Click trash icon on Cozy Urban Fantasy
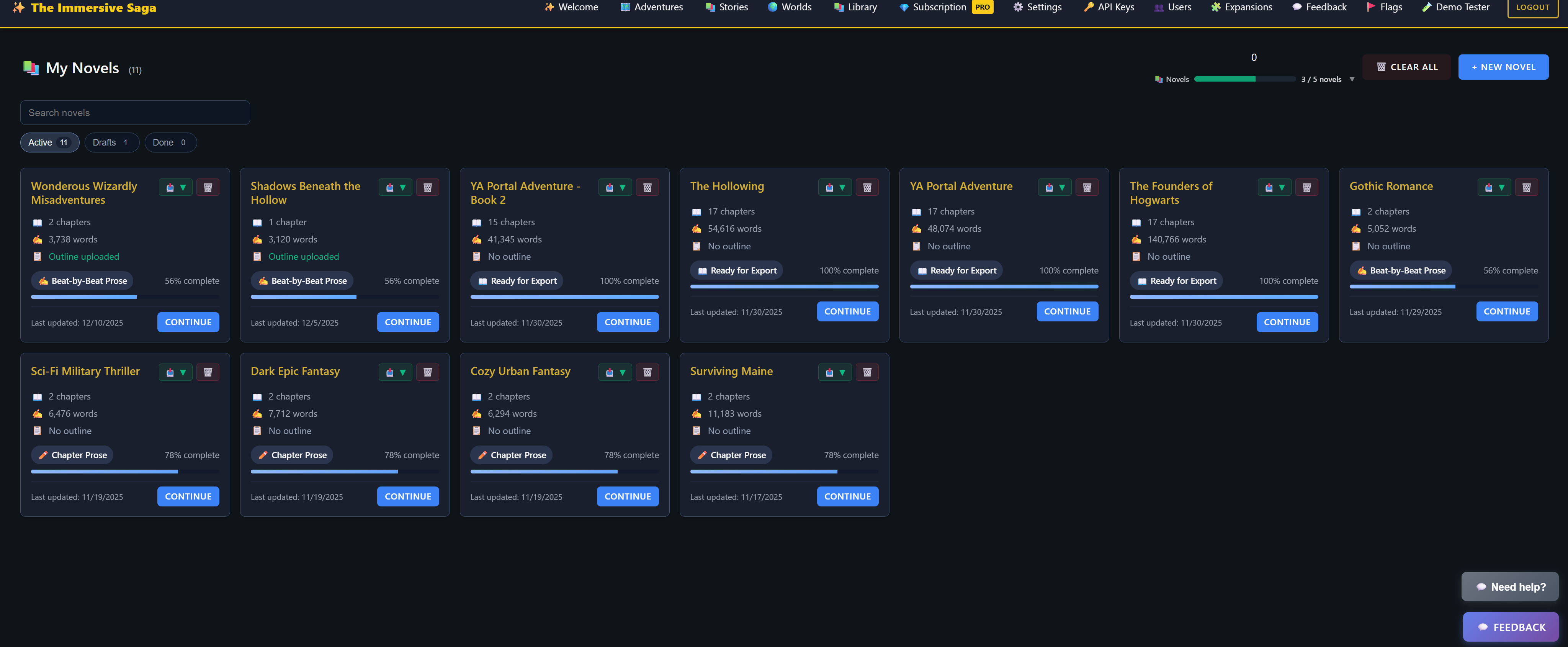Viewport: 1568px width, 647px height. [647, 372]
